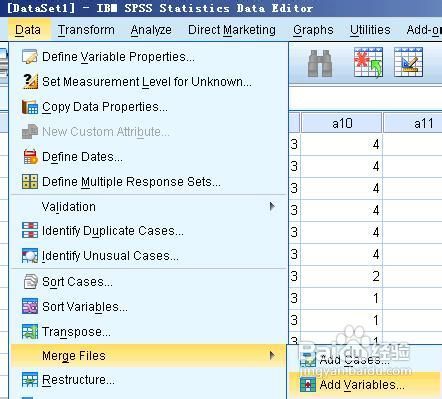Viewport: 442px width, 399px height.
Task: Click the Identify Unusual Cases icon
Action: (30, 256)
